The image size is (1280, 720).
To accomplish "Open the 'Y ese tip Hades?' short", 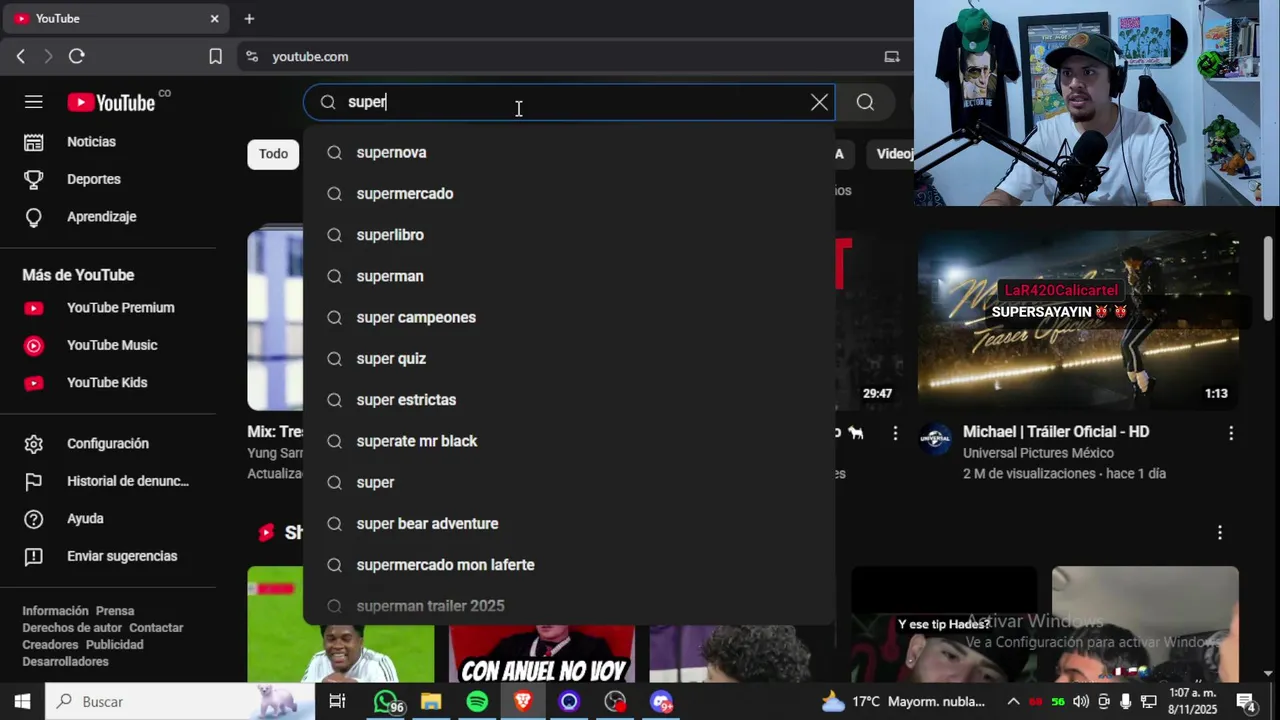I will tap(944, 624).
